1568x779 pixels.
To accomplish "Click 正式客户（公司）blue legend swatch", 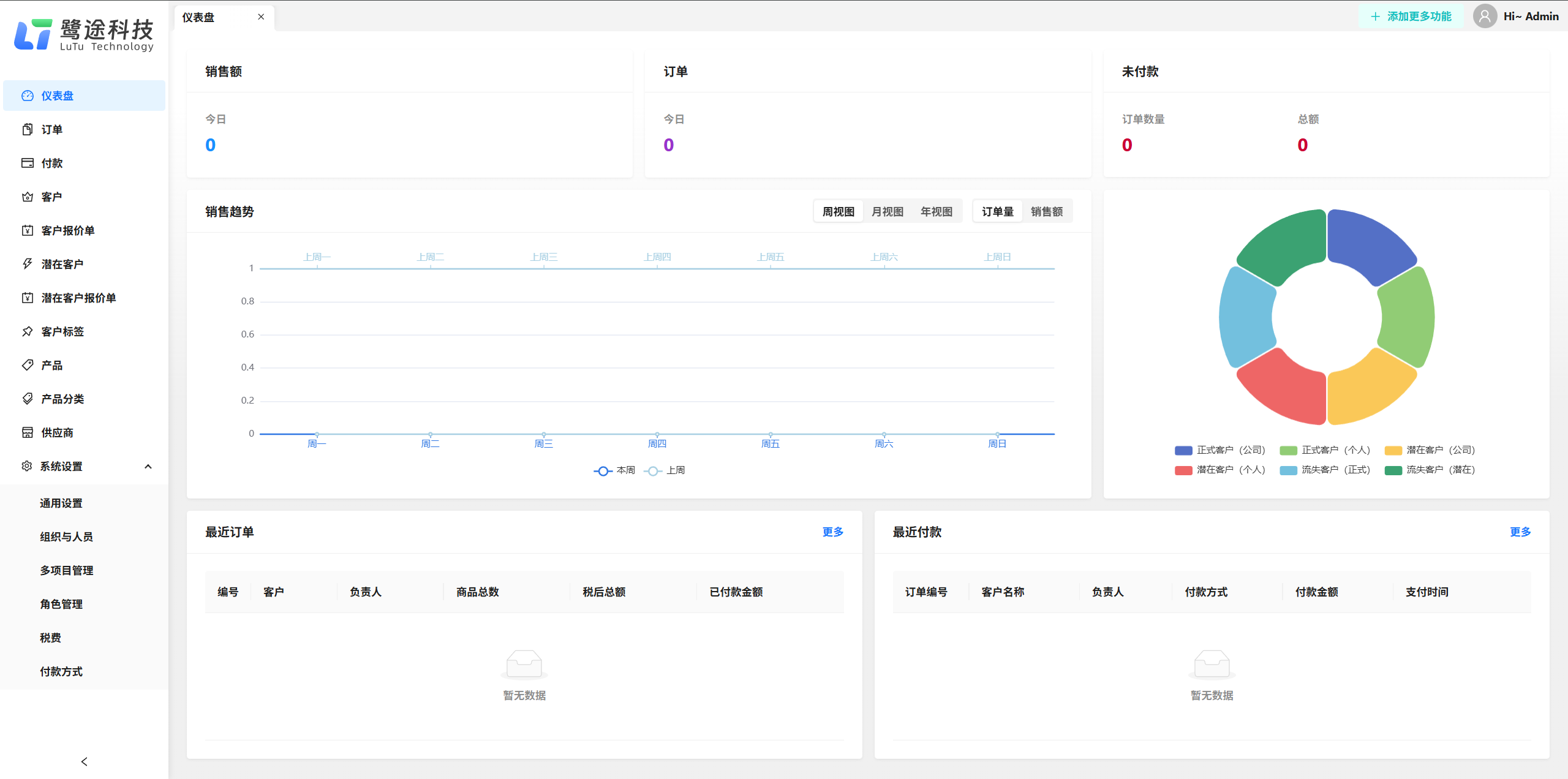I will (x=1183, y=450).
